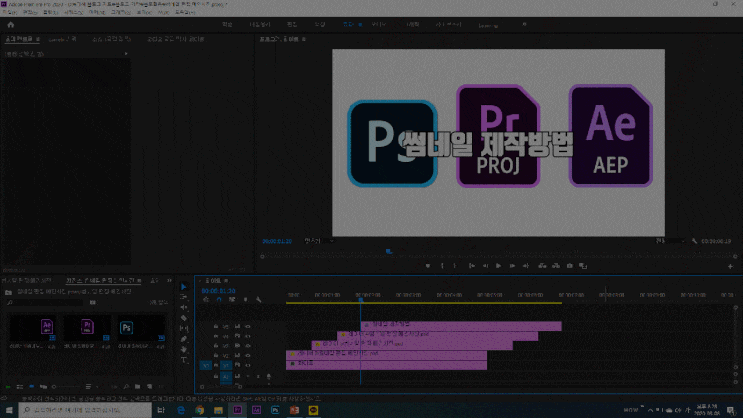Image resolution: width=743 pixels, height=418 pixels.
Task: Toggle insert sequences as nests
Action: point(206,300)
